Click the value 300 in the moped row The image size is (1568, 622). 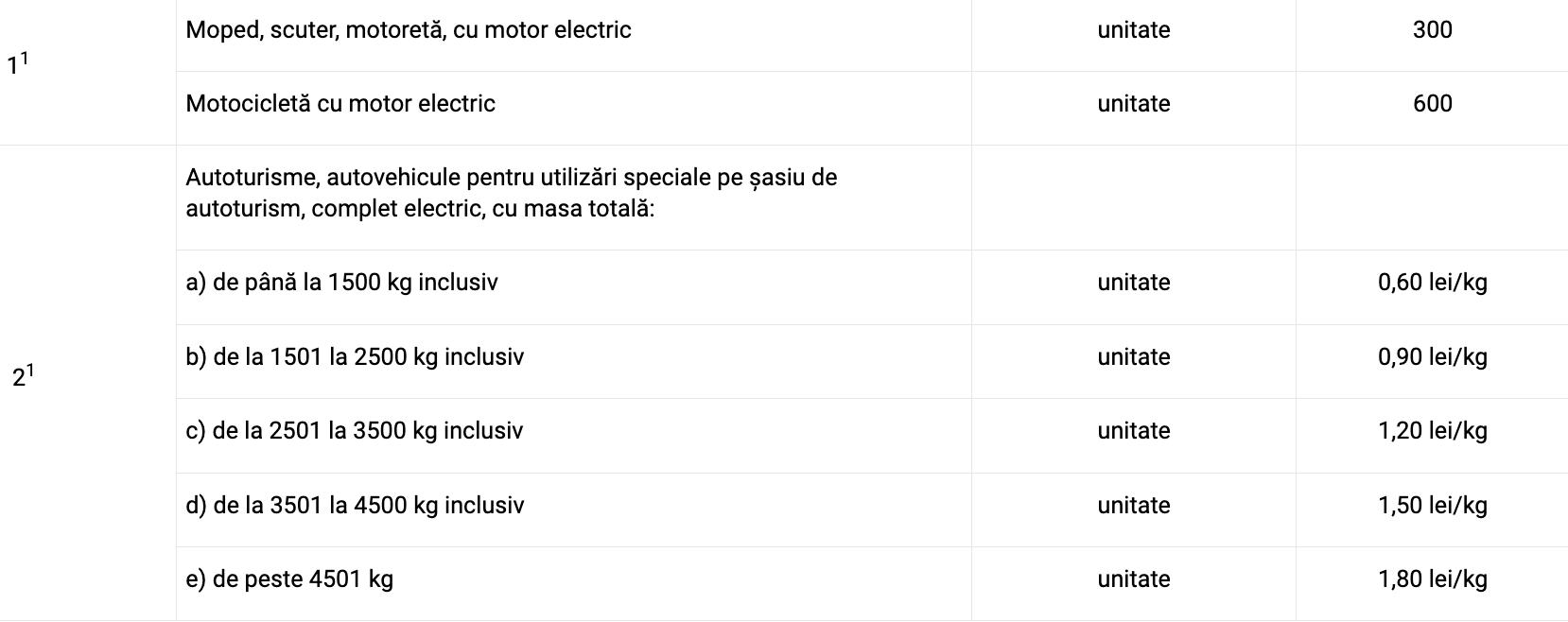[1432, 30]
